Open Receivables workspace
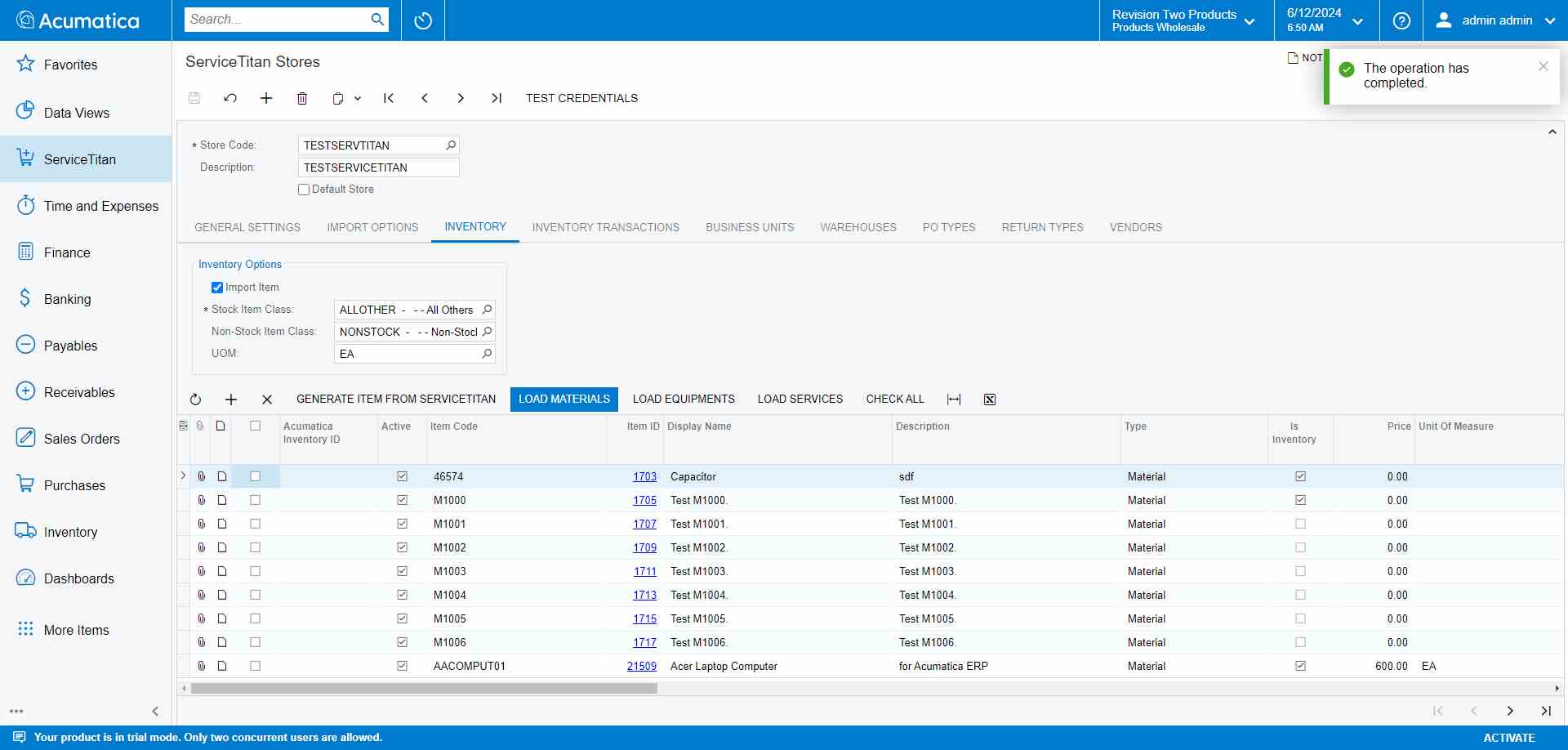Viewport: 1568px width, 750px height. [86, 392]
